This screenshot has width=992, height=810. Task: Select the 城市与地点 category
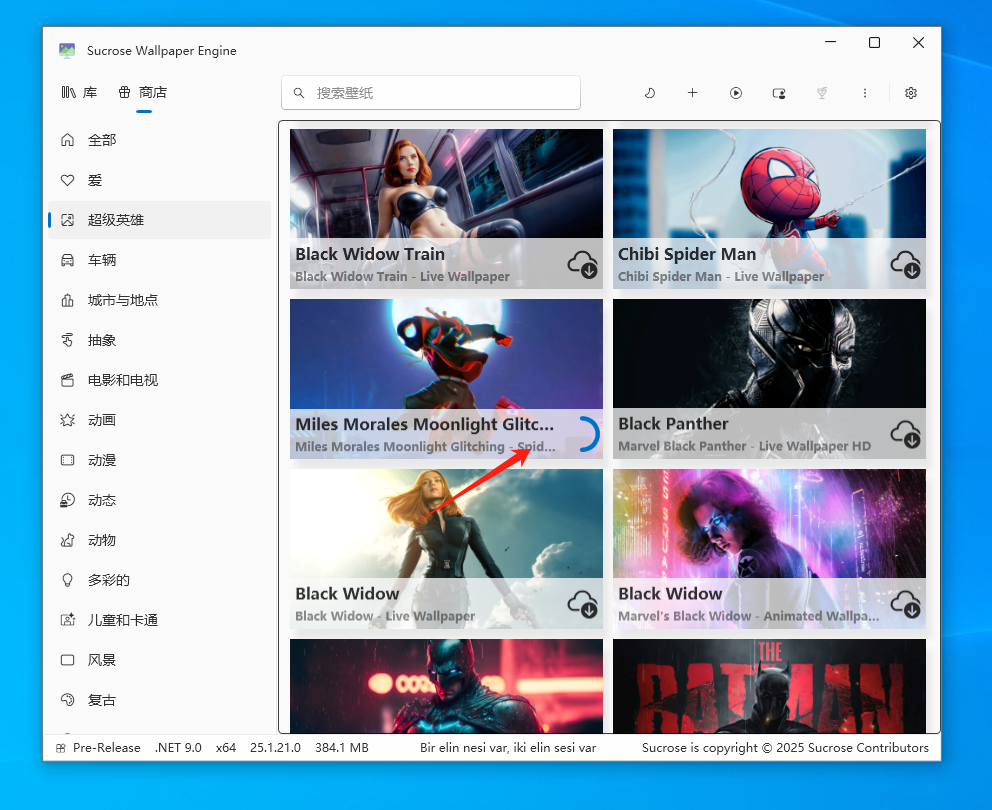click(159, 300)
